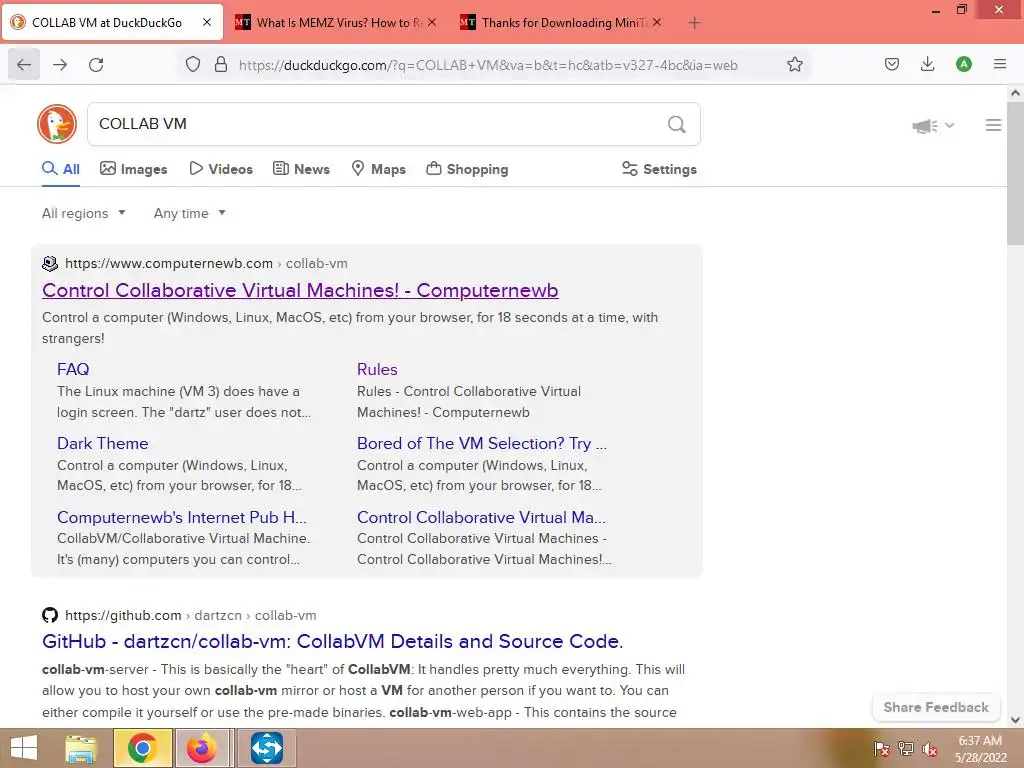Open the Dark Theme sitelink

tap(103, 443)
